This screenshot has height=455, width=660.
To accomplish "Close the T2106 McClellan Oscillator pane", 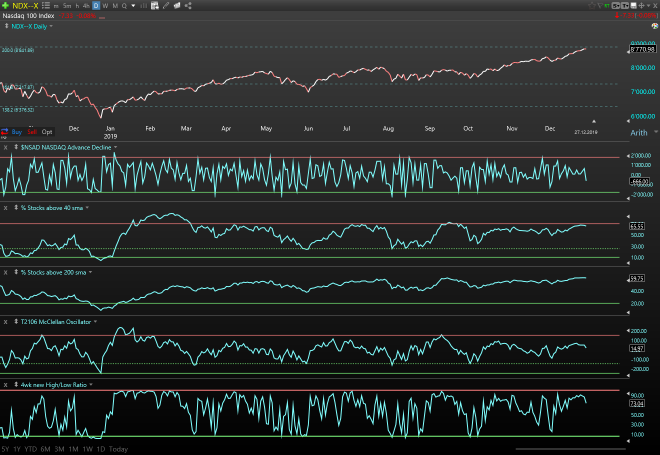I will tap(6, 322).
